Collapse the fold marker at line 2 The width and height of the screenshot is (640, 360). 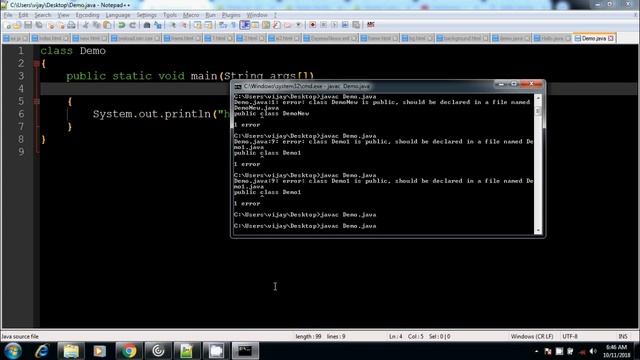[36, 63]
